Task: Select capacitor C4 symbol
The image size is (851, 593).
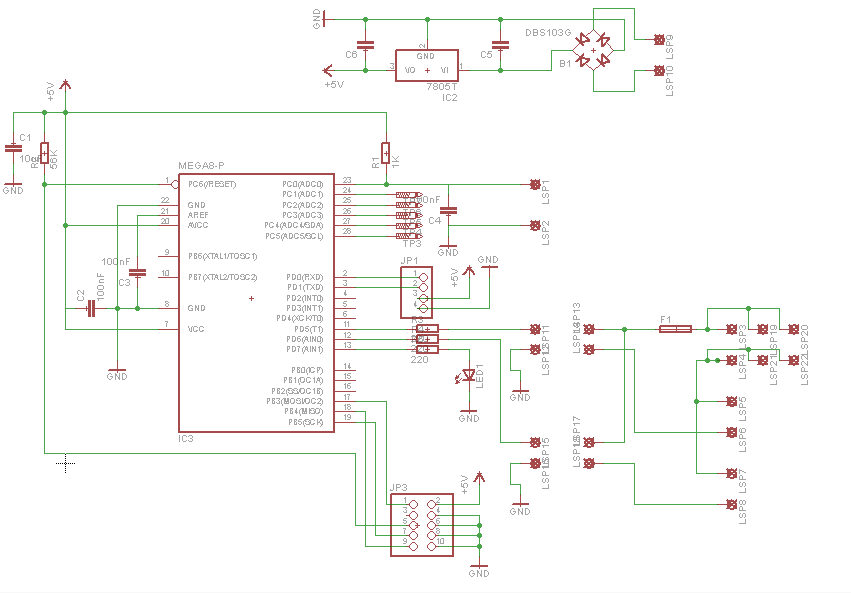Action: point(448,210)
